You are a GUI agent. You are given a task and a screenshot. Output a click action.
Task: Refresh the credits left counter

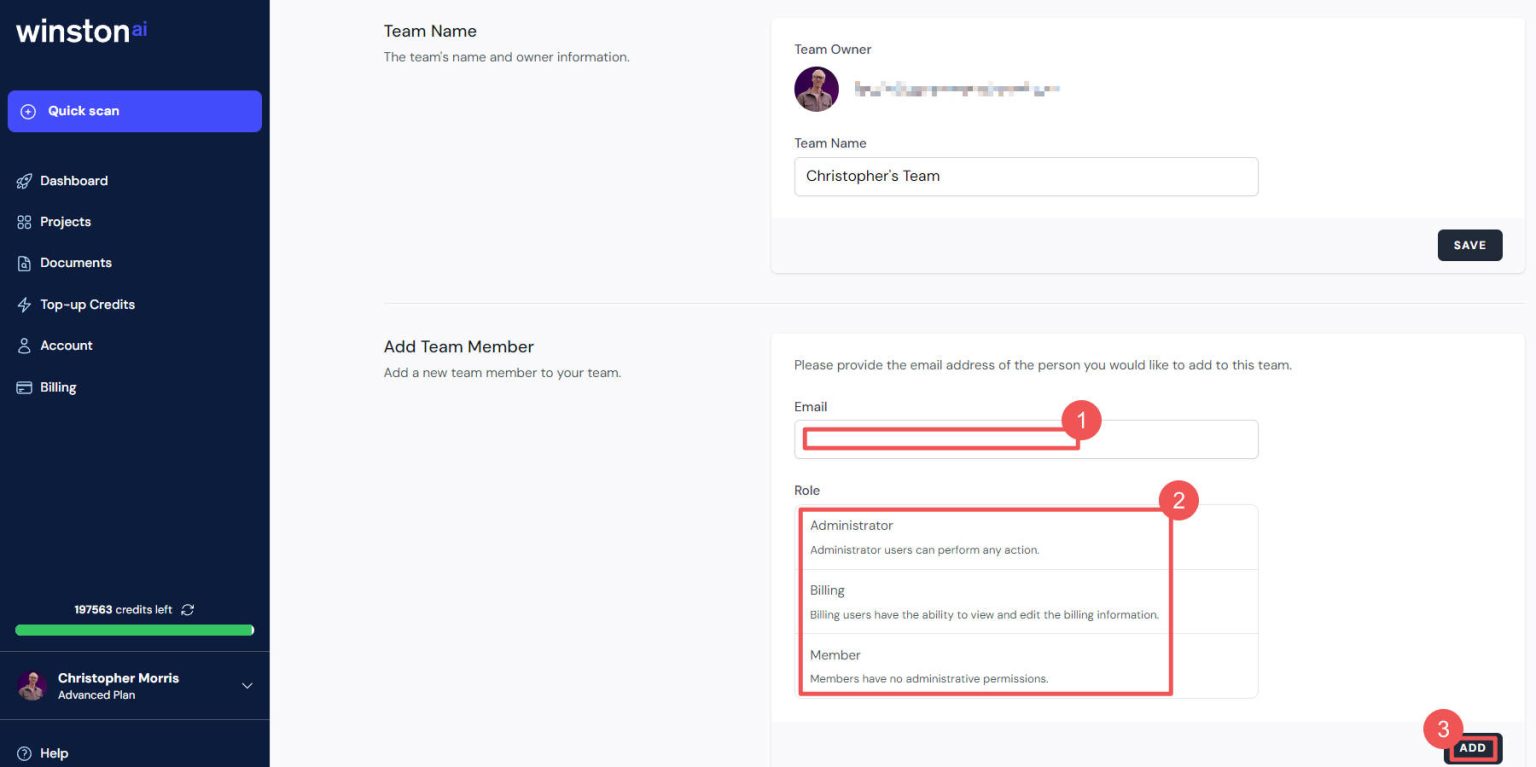(x=188, y=610)
